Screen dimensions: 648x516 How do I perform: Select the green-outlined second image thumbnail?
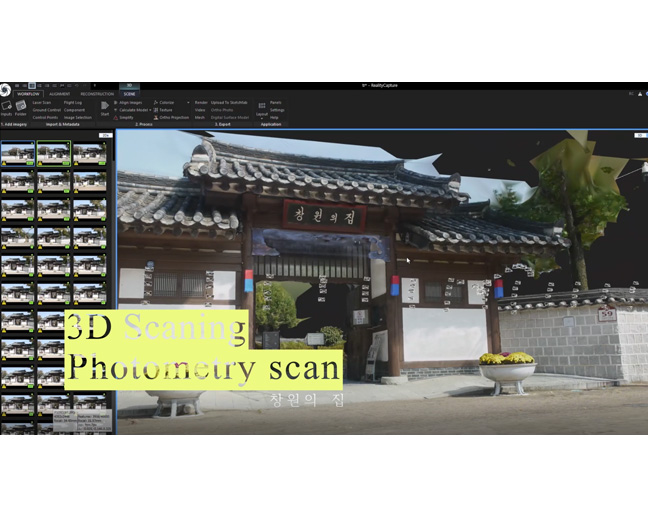click(x=54, y=153)
